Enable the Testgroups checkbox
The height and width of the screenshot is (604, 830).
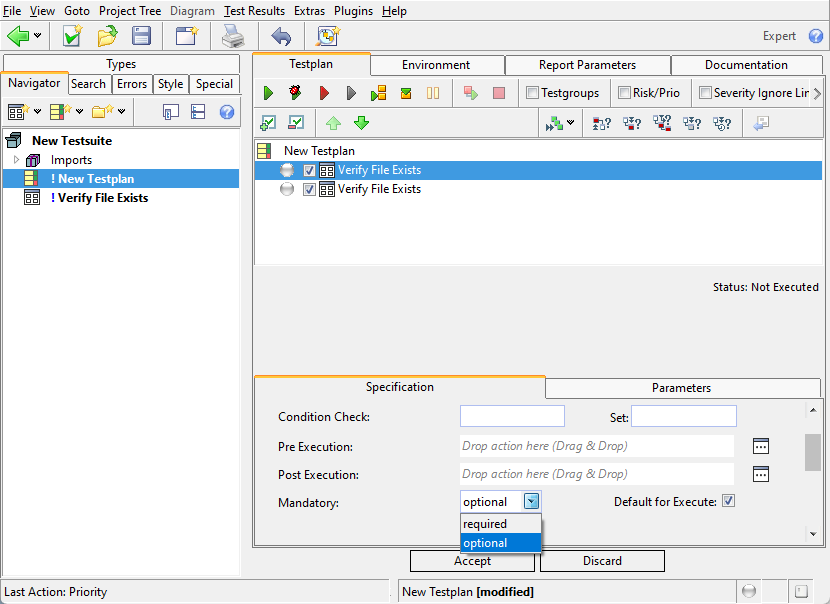(533, 93)
